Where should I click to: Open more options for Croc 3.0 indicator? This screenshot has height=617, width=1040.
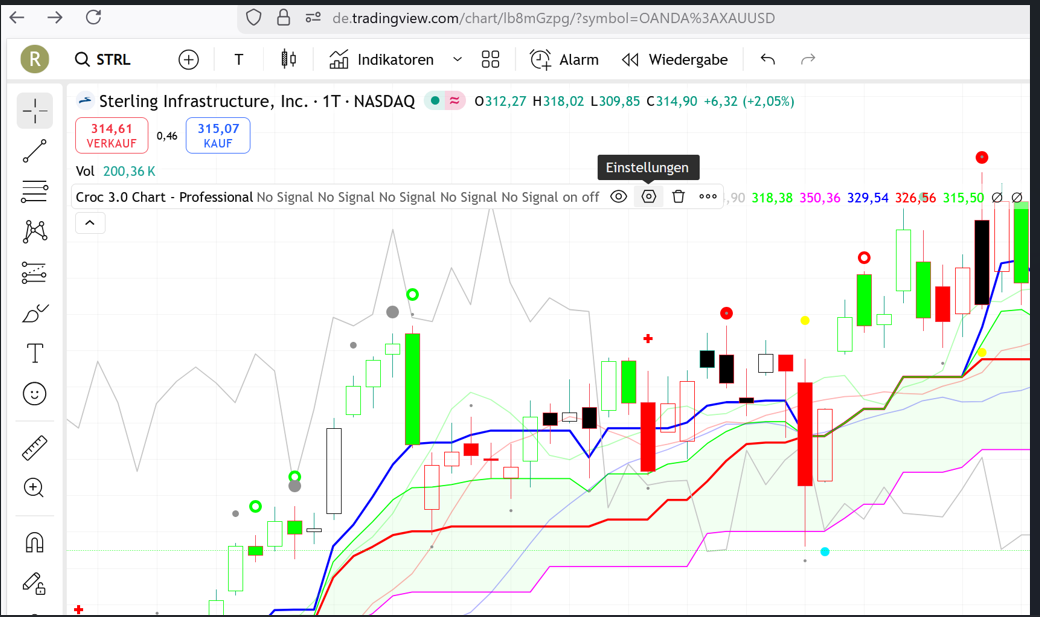point(708,197)
